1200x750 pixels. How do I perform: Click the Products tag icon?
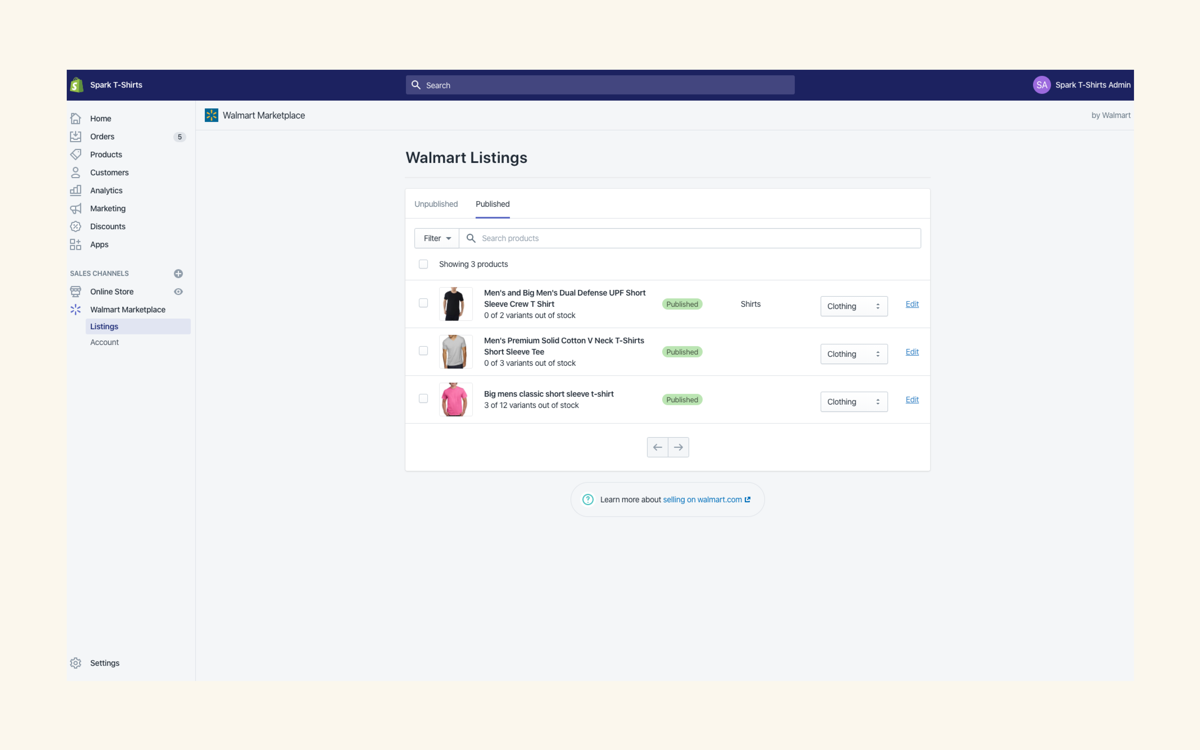point(76,154)
